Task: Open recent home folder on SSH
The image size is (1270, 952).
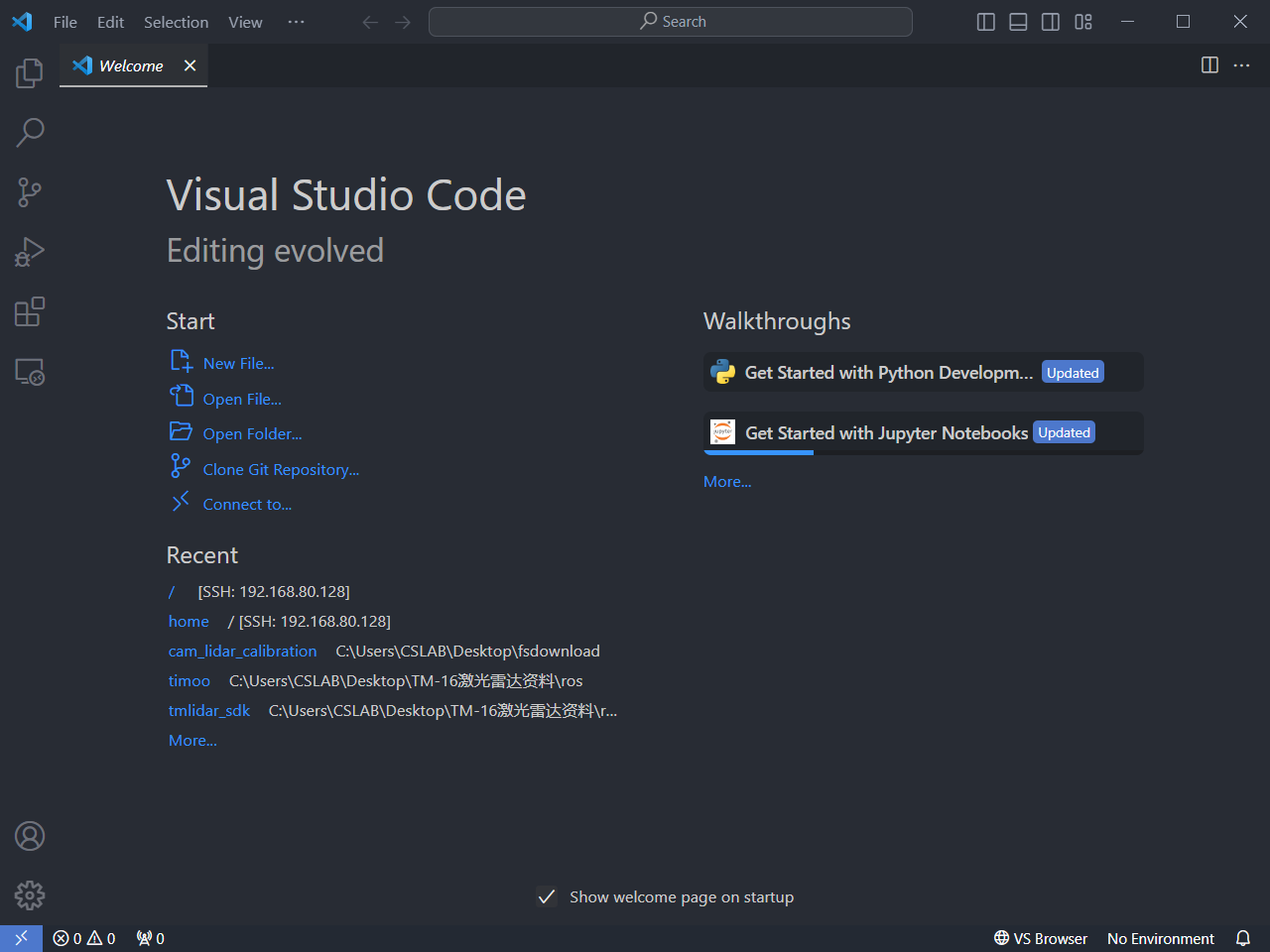Action: click(x=189, y=622)
